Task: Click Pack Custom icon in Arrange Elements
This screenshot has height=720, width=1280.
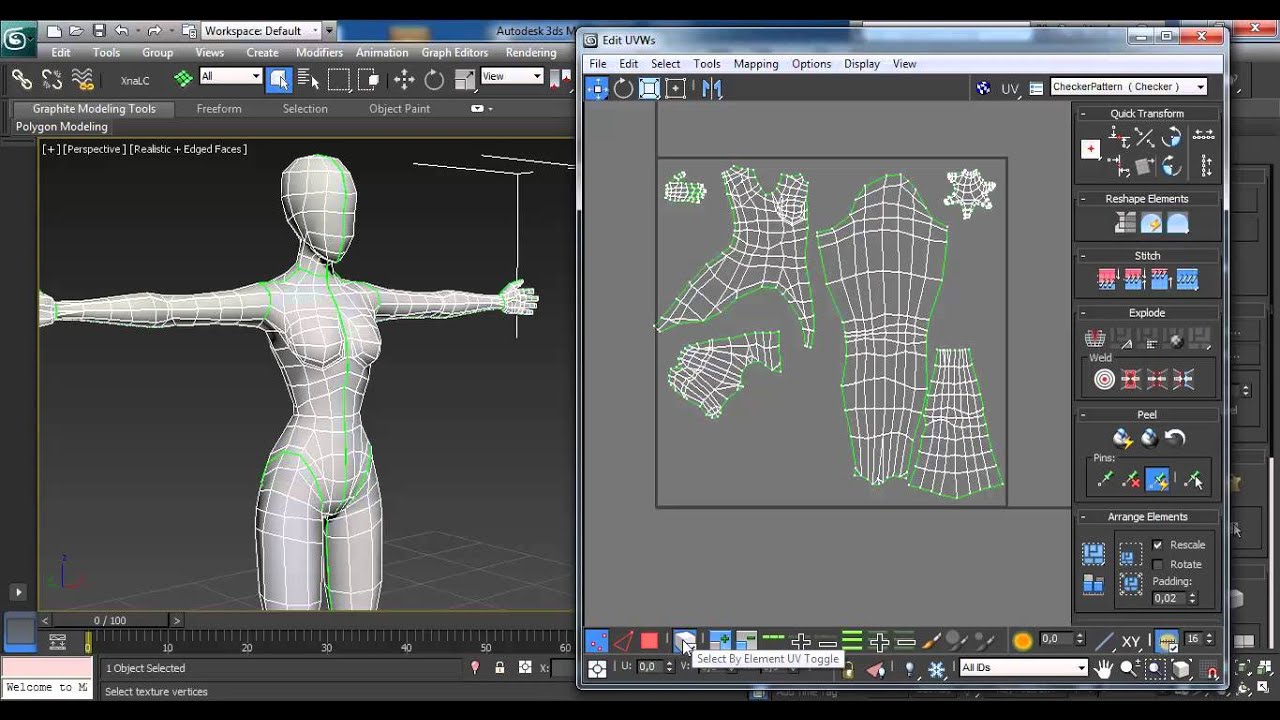Action: [1093, 553]
